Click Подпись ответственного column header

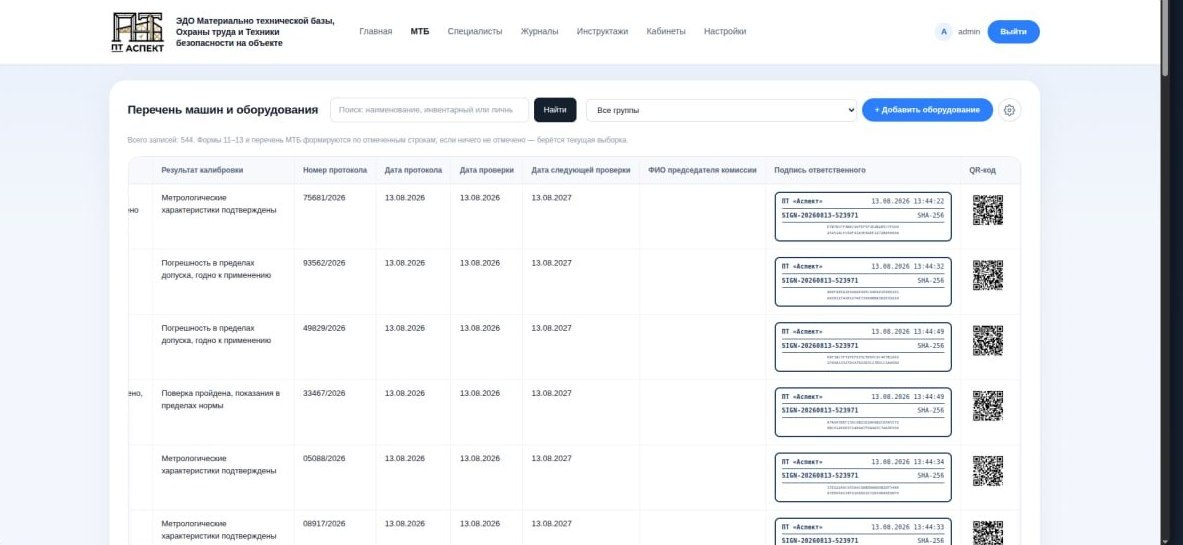(819, 171)
